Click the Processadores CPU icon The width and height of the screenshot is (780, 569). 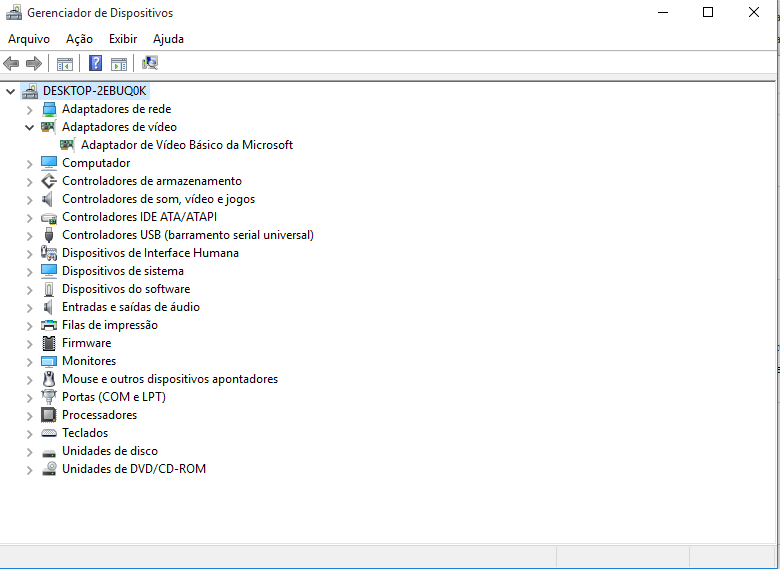pos(49,415)
